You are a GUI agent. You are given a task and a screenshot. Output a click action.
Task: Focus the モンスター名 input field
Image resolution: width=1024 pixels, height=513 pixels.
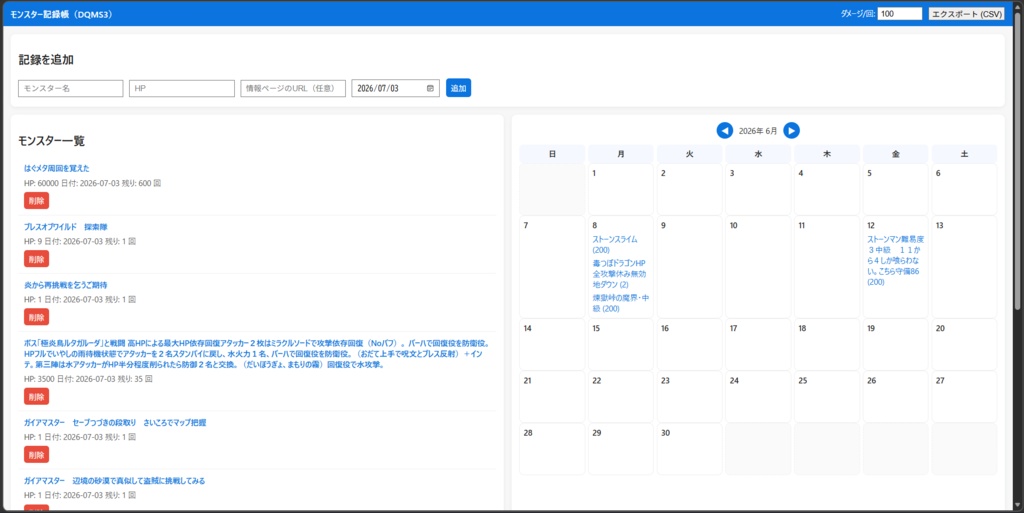[x=71, y=88]
